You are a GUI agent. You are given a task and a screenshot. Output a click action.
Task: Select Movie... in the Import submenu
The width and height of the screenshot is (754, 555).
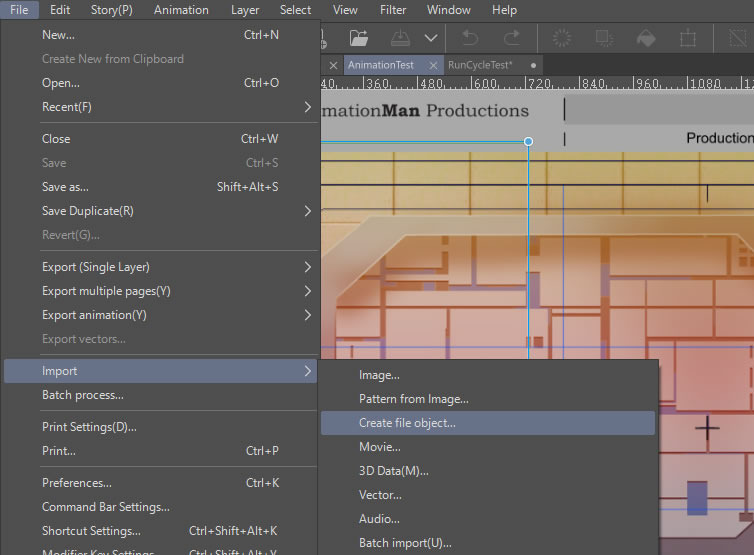point(380,447)
